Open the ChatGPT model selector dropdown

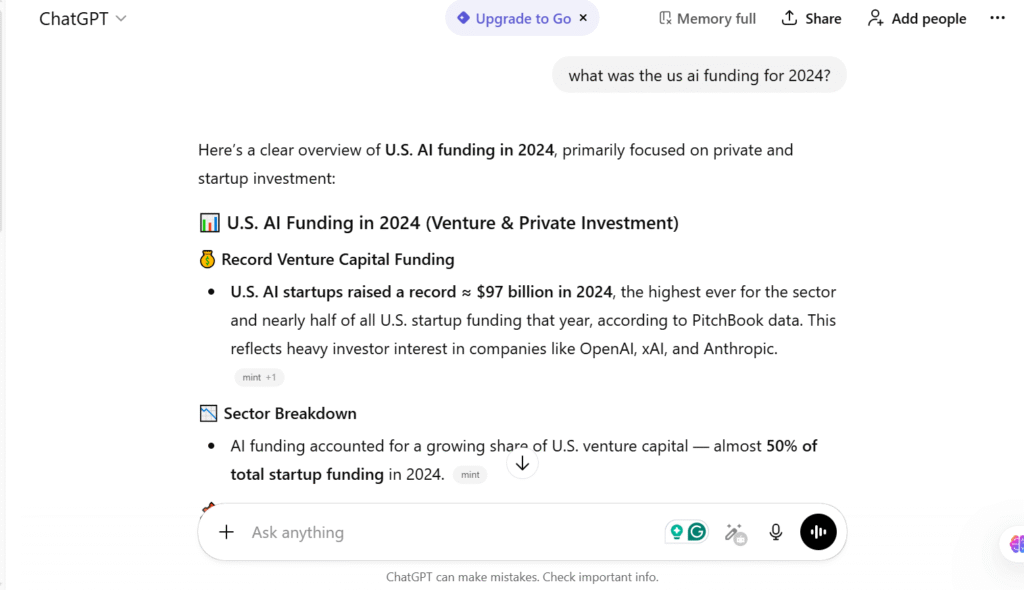[83, 18]
